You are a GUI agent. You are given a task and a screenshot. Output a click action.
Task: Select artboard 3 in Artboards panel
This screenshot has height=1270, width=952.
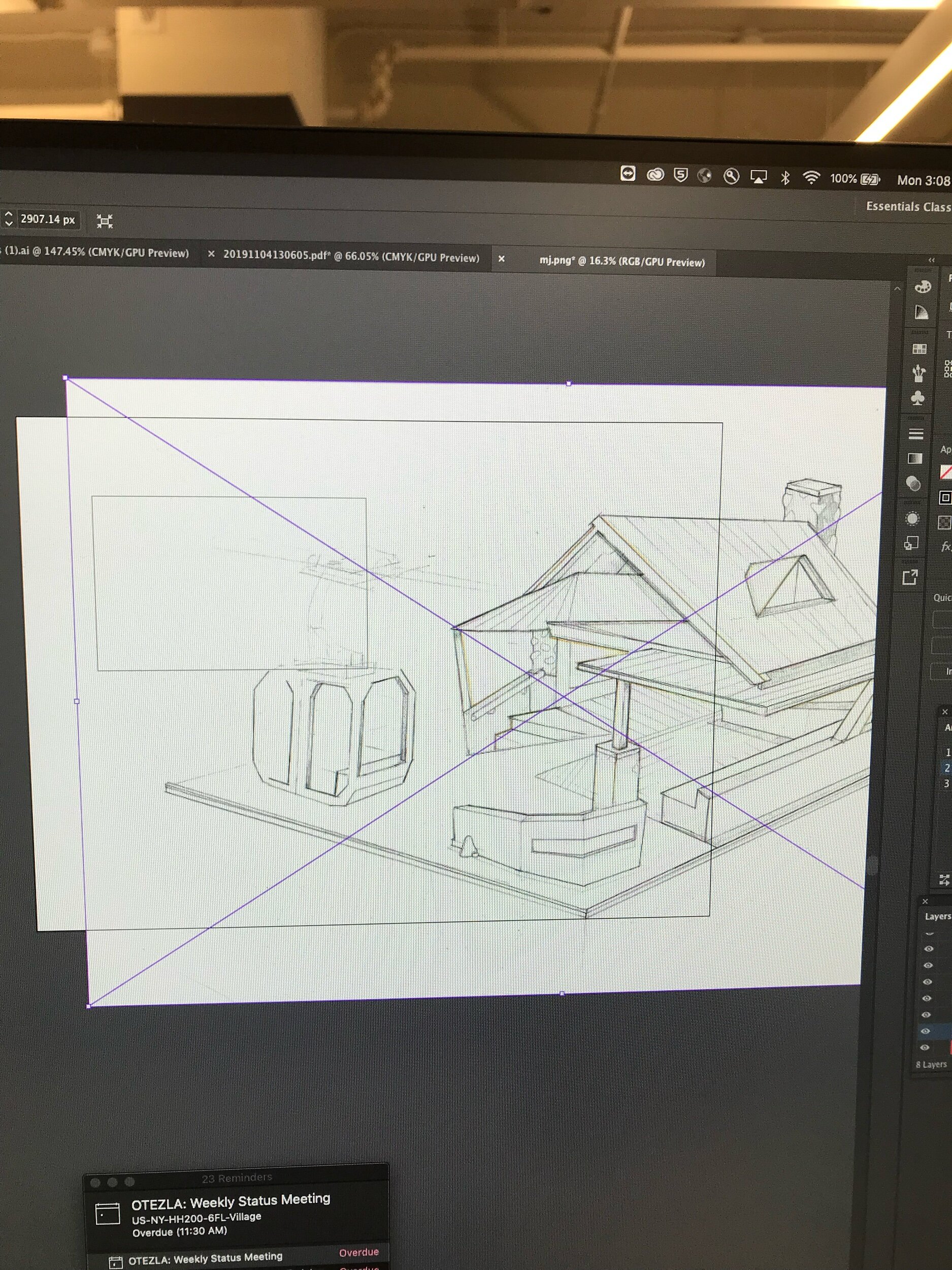pyautogui.click(x=946, y=783)
